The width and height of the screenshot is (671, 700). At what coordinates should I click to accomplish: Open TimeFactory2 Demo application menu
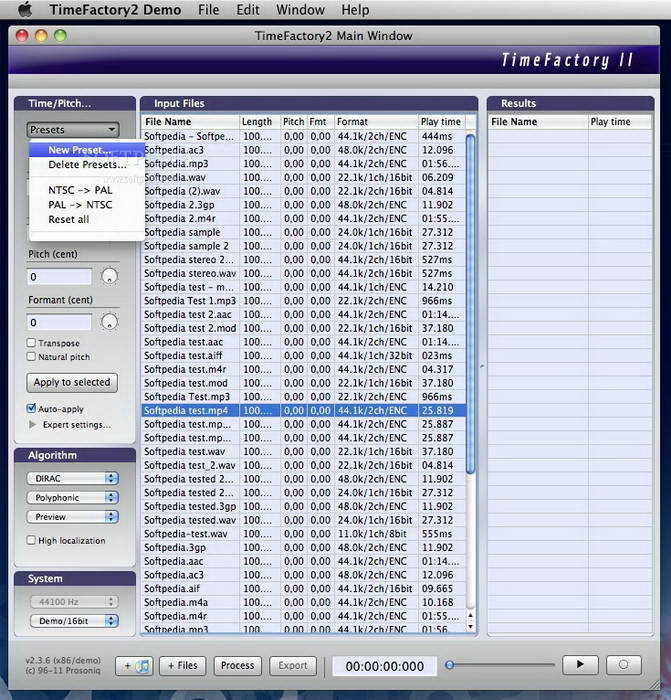pyautogui.click(x=115, y=9)
